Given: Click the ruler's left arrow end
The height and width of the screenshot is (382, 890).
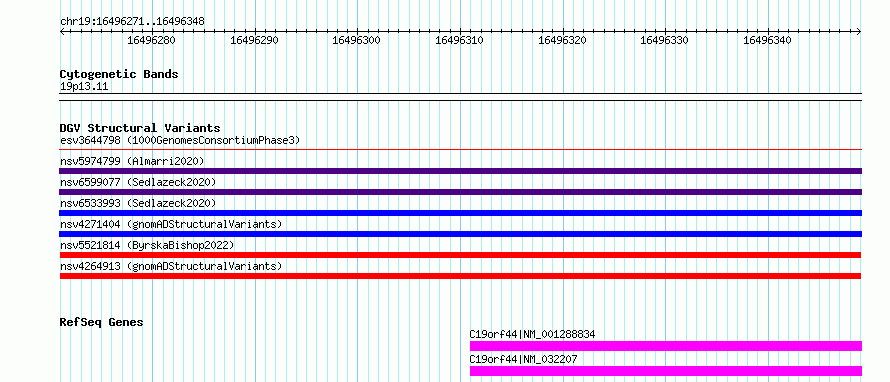Looking at the screenshot, I should (x=62, y=32).
